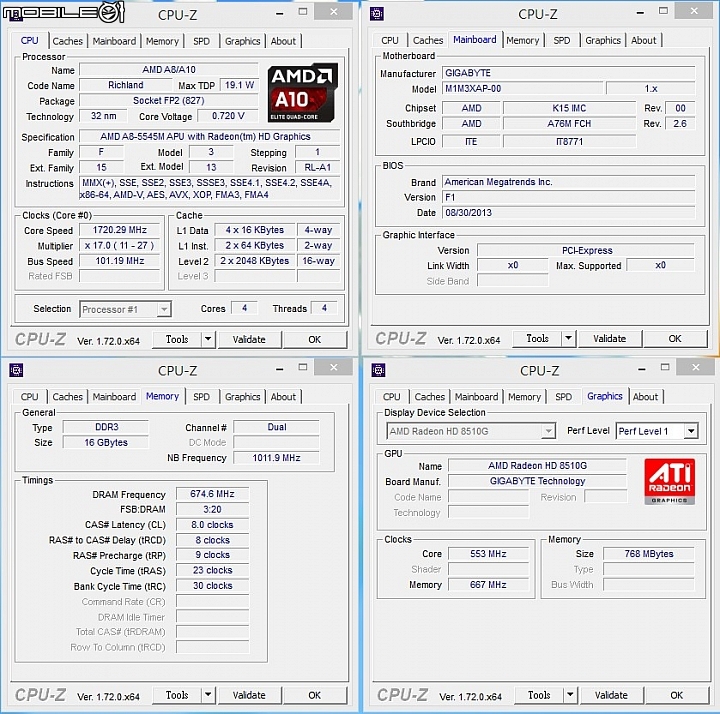720x714 pixels.
Task: Open Memory tab in Graphics window
Action: point(524,396)
